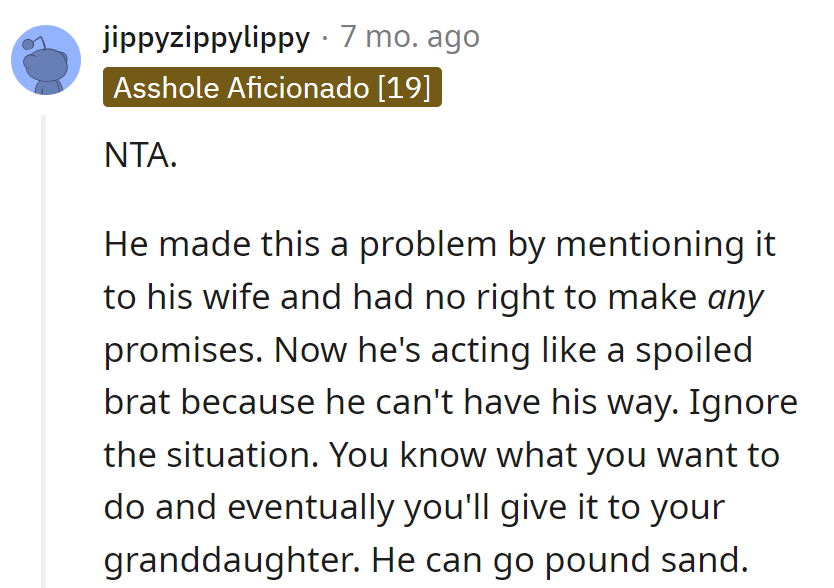Viewport: 834px width, 588px height.
Task: Click the number [19] in the flair
Action: coord(403,88)
